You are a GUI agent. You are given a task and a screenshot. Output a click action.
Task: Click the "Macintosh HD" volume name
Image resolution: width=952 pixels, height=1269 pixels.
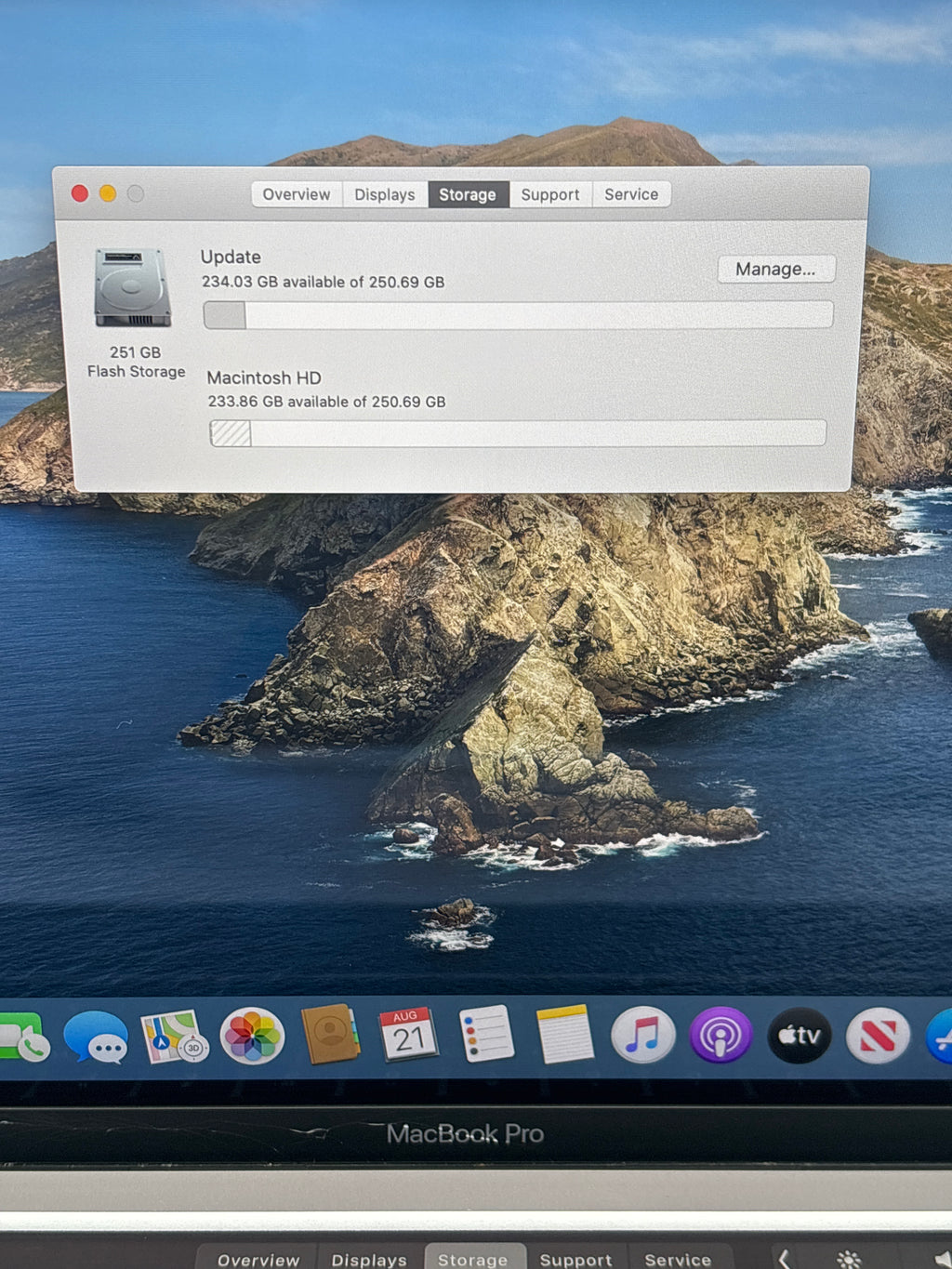[x=264, y=377]
